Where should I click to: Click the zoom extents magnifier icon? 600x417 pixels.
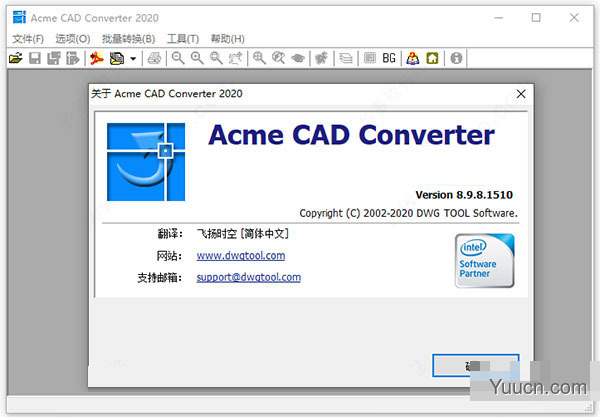[x=259, y=58]
